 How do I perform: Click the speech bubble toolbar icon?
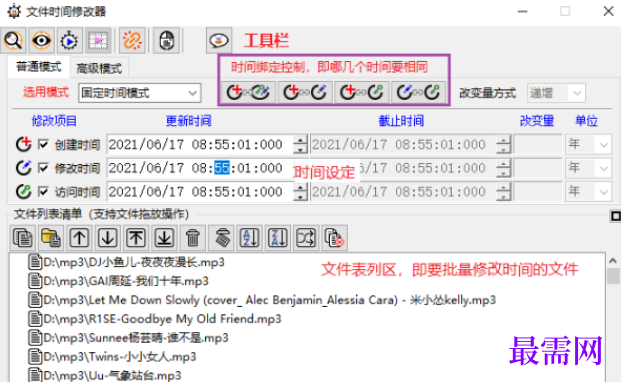click(x=219, y=40)
